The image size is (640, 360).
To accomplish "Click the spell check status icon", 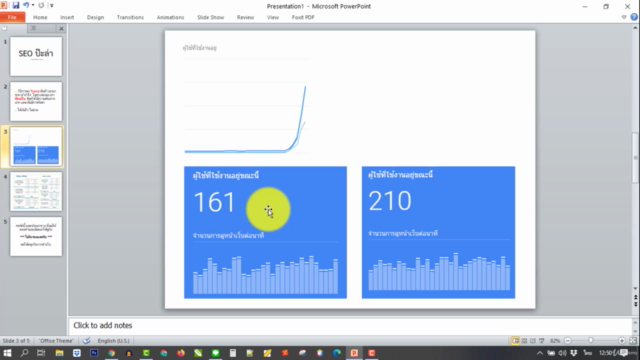I will click(x=86, y=340).
